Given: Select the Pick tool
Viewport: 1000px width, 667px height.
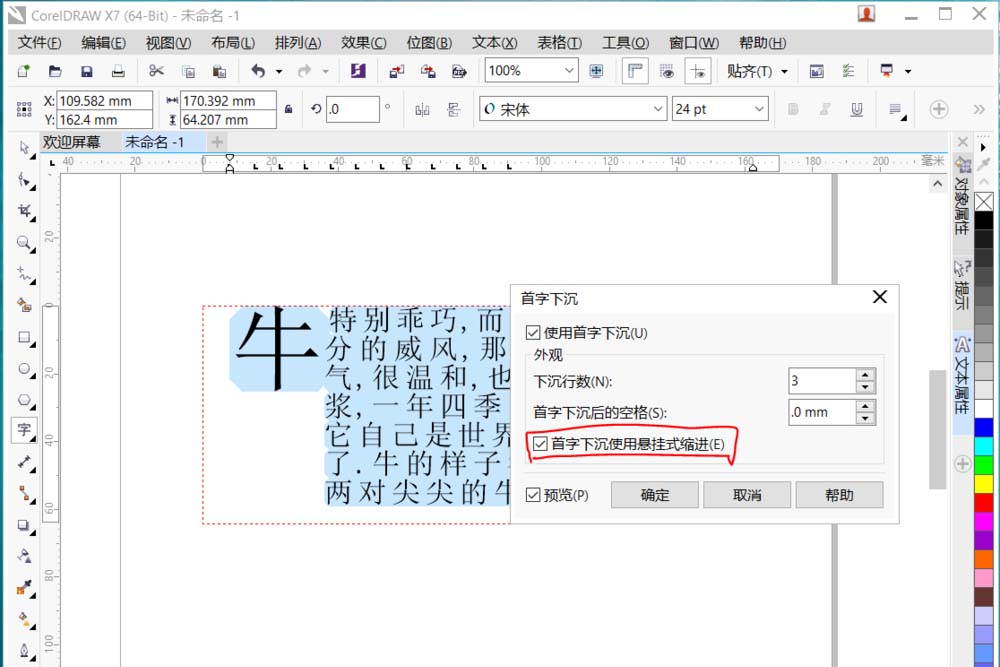Looking at the screenshot, I should coord(23,148).
